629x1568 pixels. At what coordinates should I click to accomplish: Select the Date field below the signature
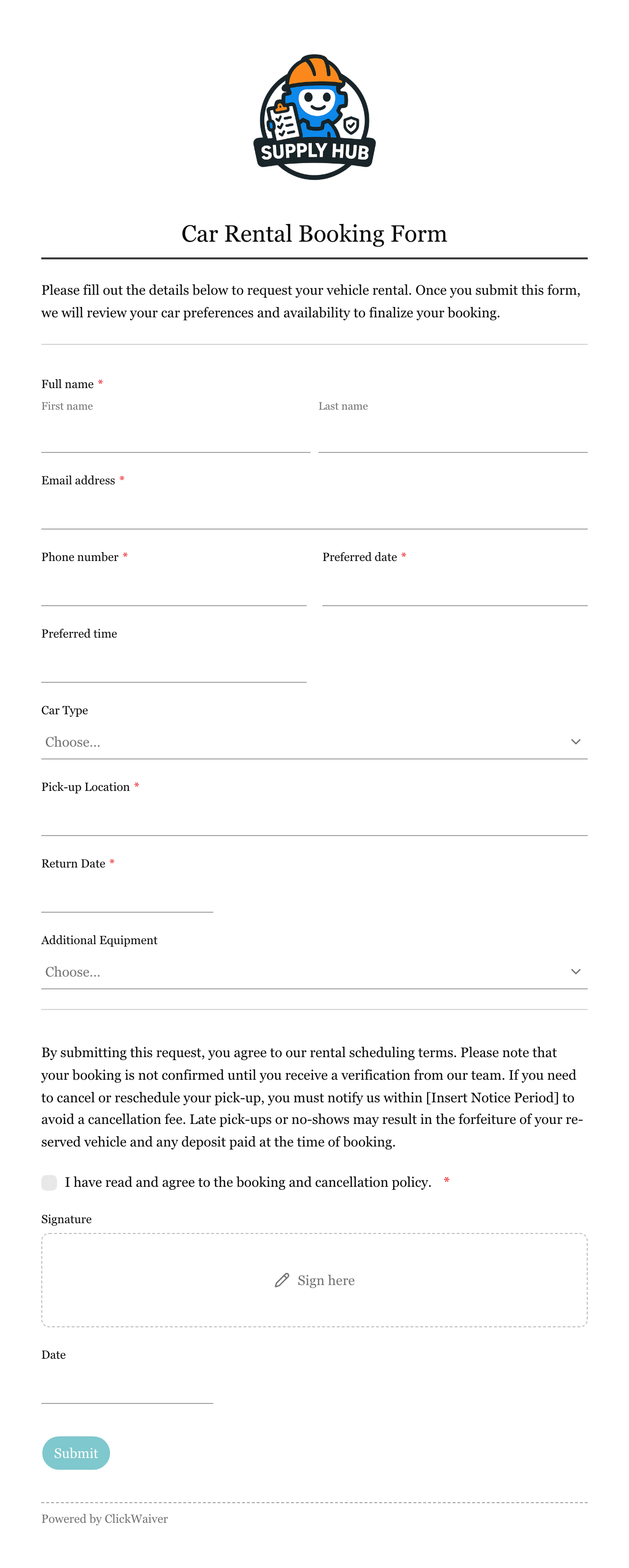(x=127, y=1387)
